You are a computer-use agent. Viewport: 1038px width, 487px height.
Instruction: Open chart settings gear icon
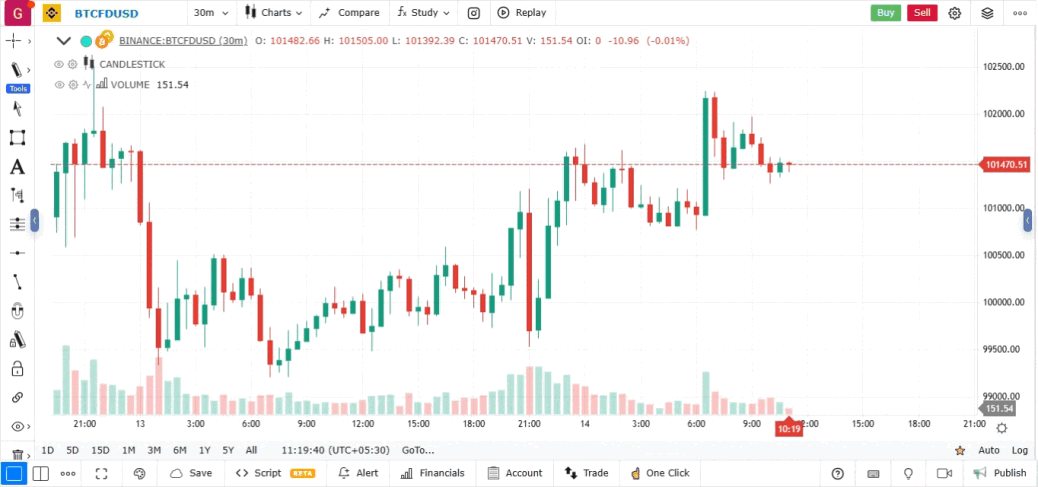[x=955, y=13]
